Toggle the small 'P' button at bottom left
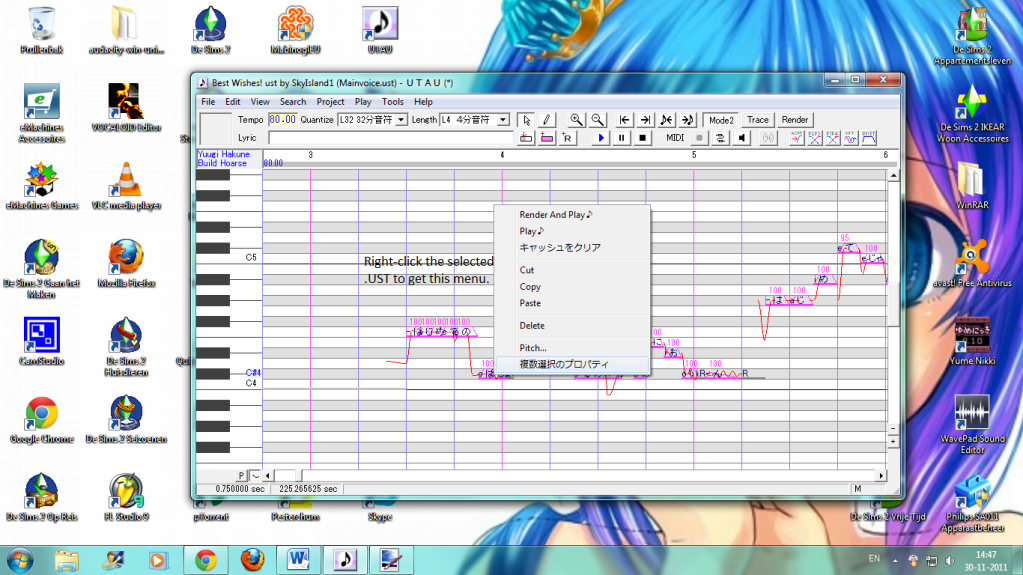Screen dimensions: 1023x575 (x=241, y=475)
